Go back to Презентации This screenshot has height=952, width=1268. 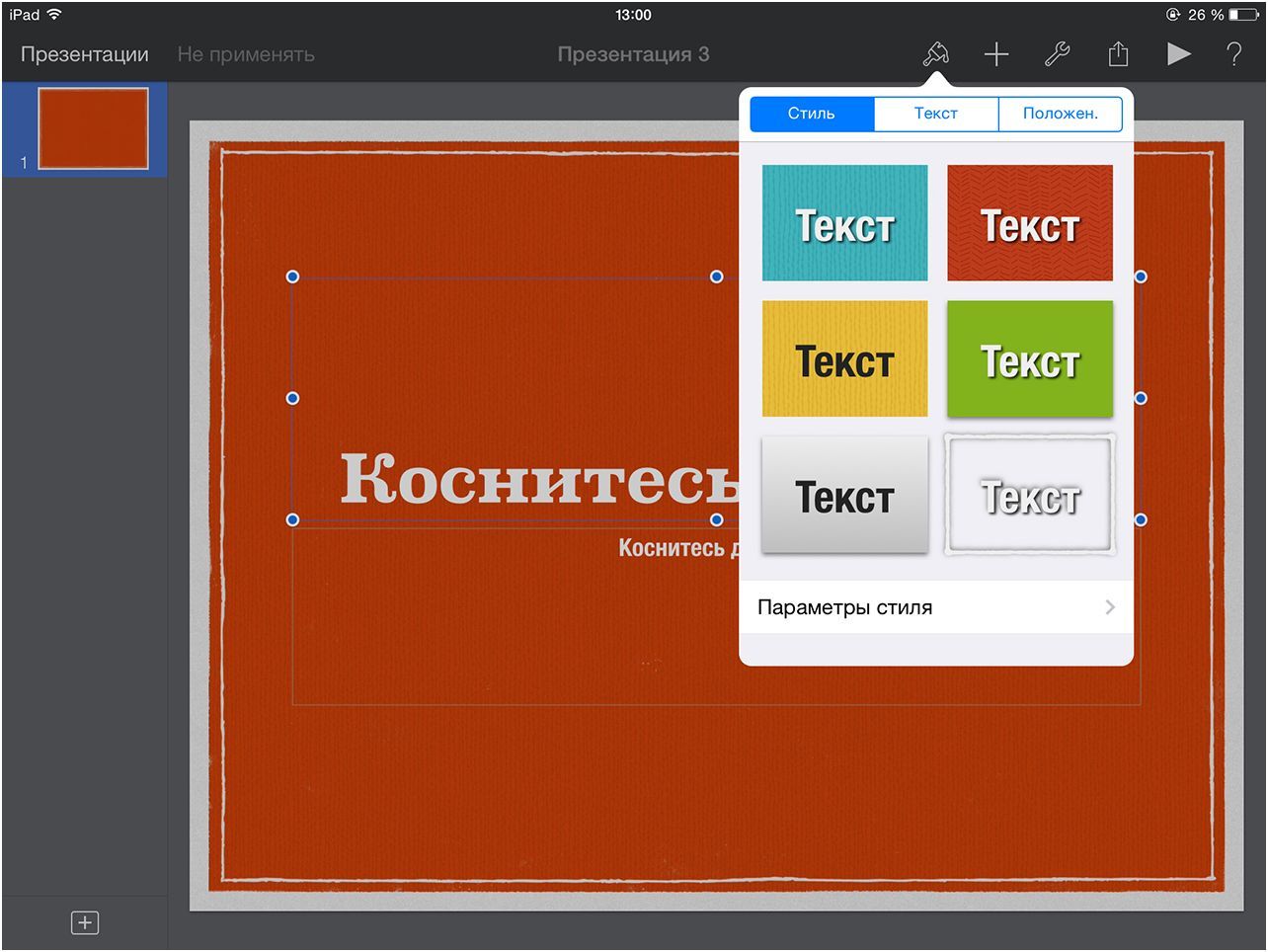[x=85, y=54]
